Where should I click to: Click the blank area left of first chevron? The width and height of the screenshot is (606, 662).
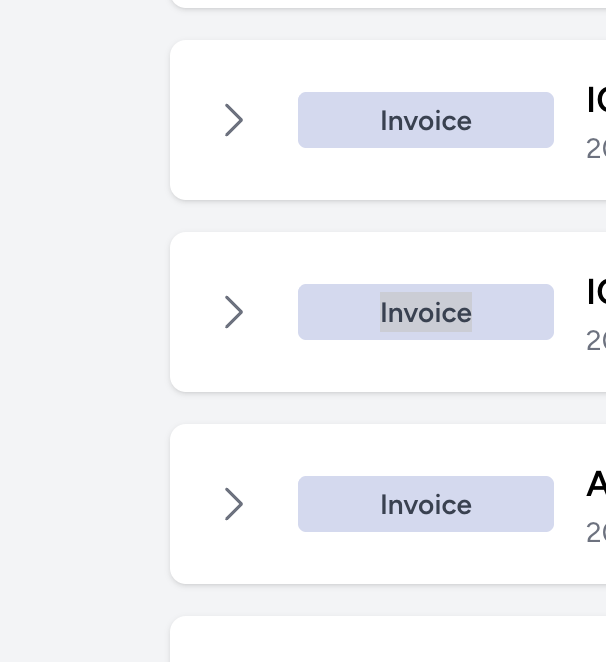pyautogui.click(x=195, y=120)
